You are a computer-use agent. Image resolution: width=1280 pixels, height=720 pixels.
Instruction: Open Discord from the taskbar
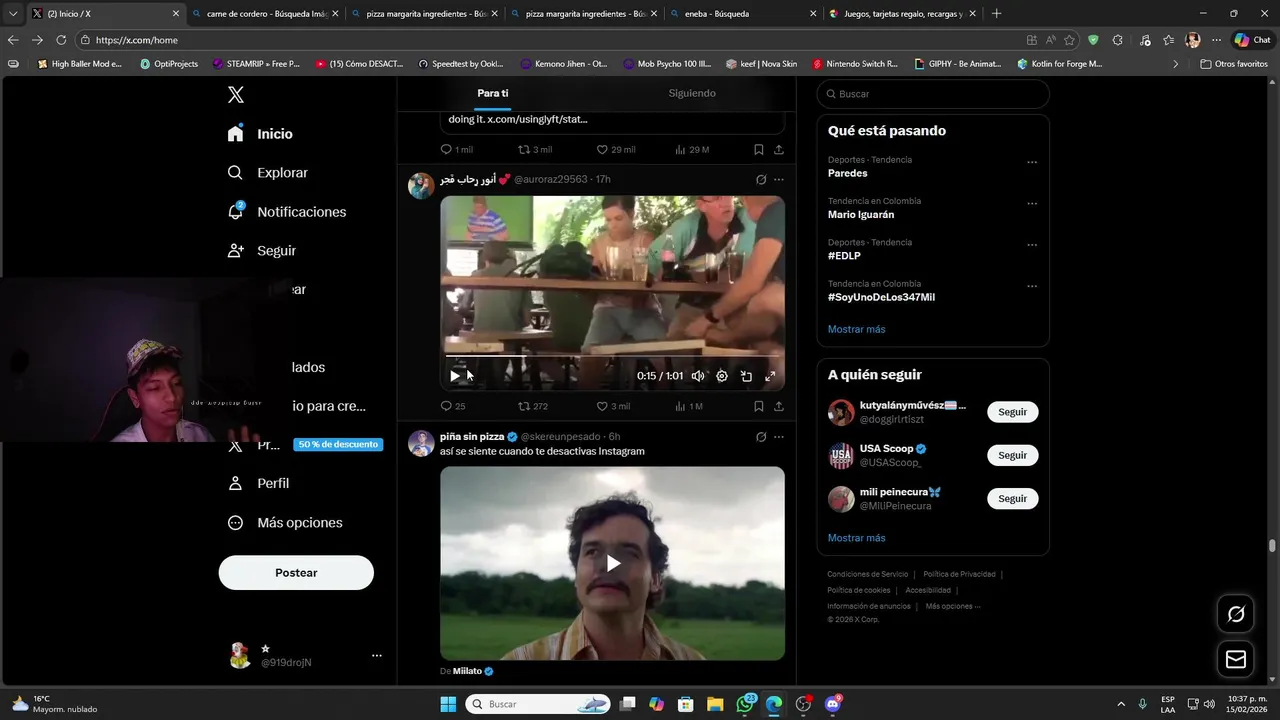click(x=833, y=704)
